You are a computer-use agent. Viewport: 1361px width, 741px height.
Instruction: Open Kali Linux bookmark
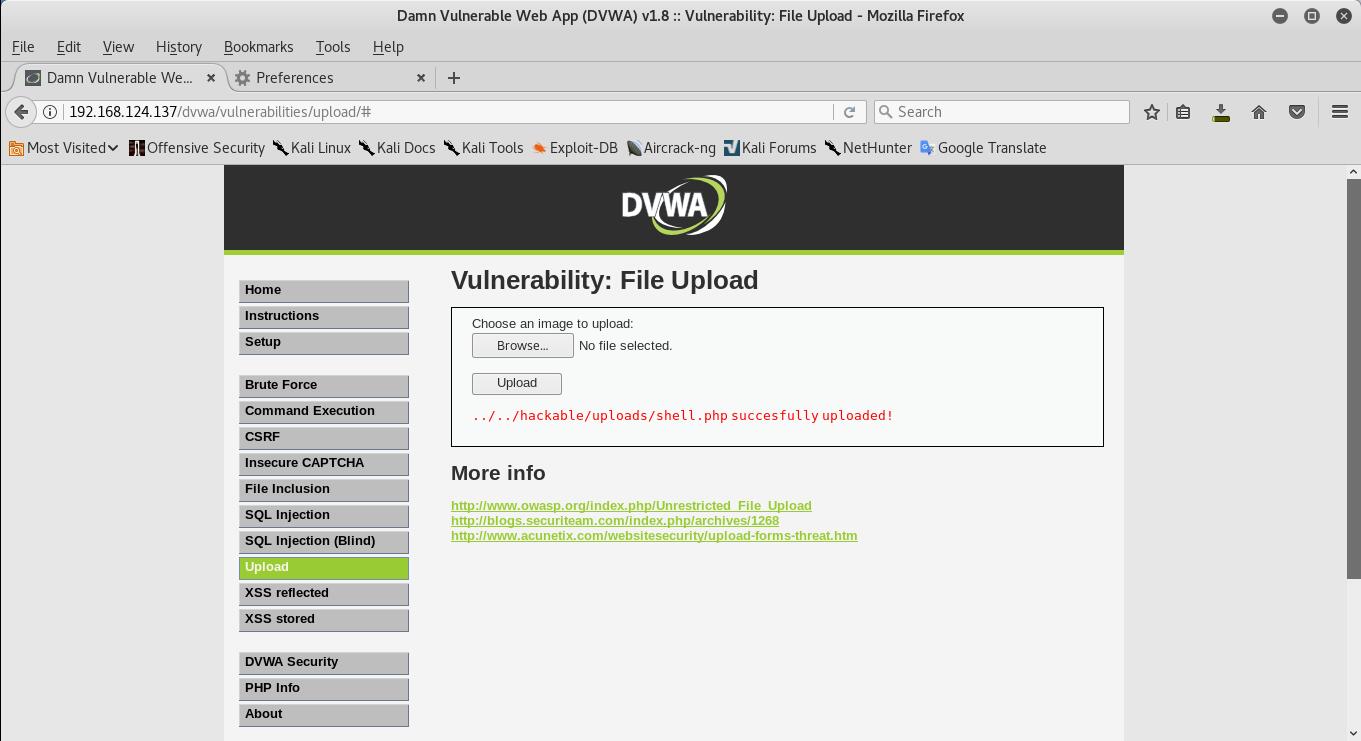tap(312, 148)
